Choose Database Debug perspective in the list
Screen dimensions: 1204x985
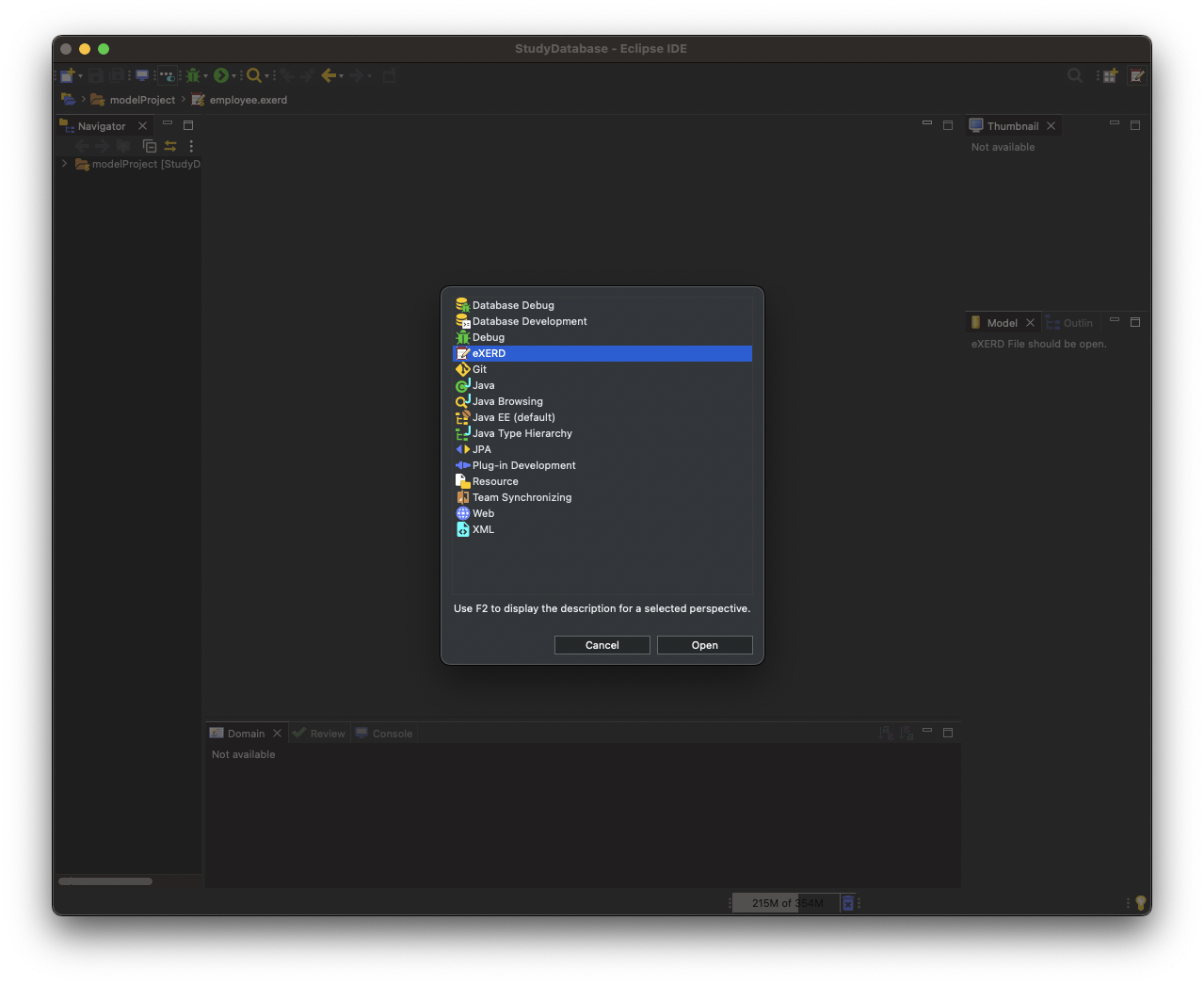602,305
